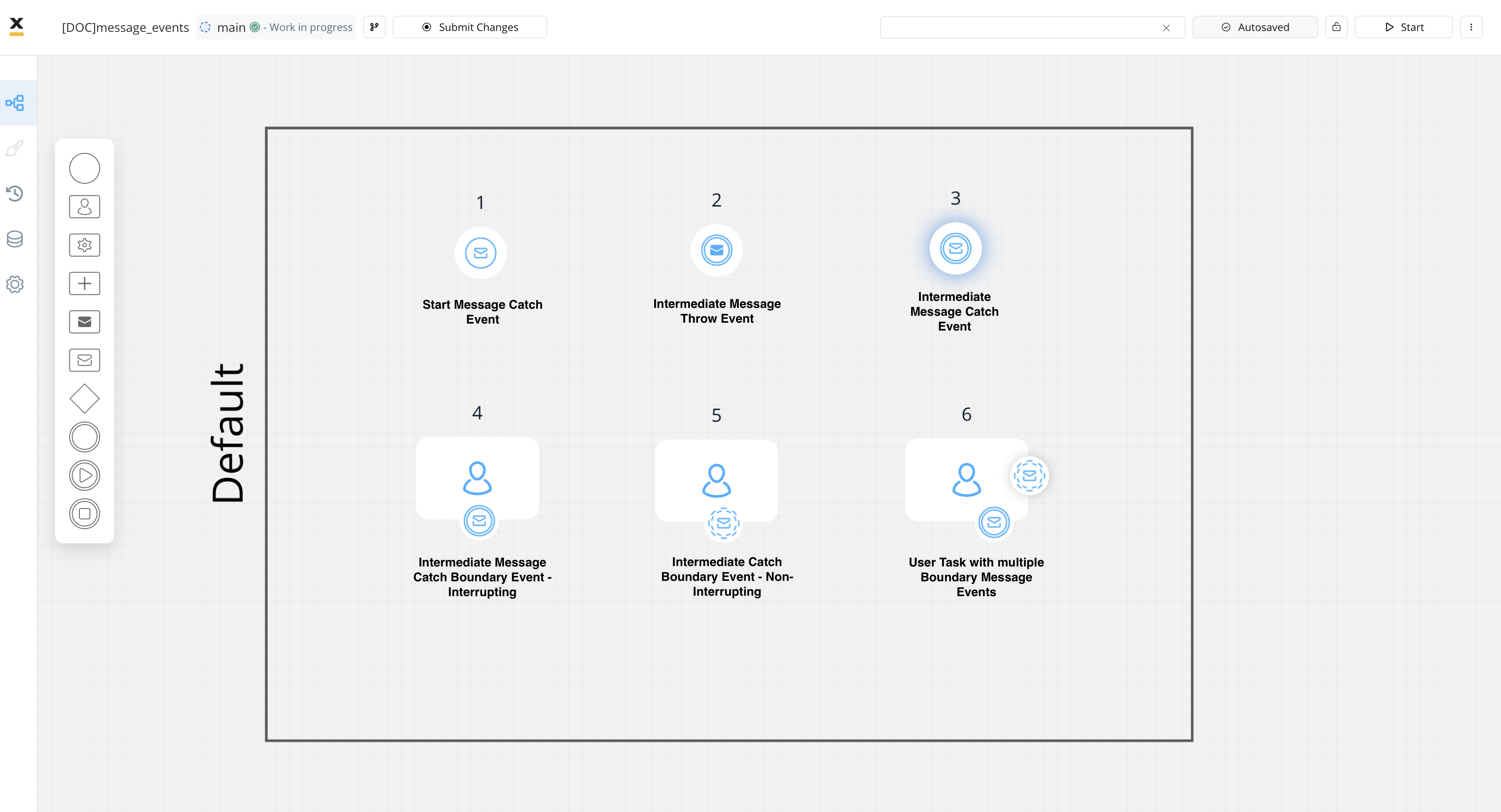Click the Autosaved status button
The height and width of the screenshot is (812, 1501).
click(x=1255, y=27)
